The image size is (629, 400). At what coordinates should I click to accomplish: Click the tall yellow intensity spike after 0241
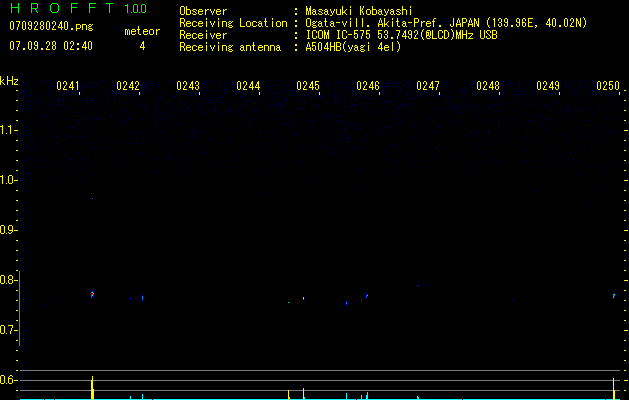click(92, 388)
